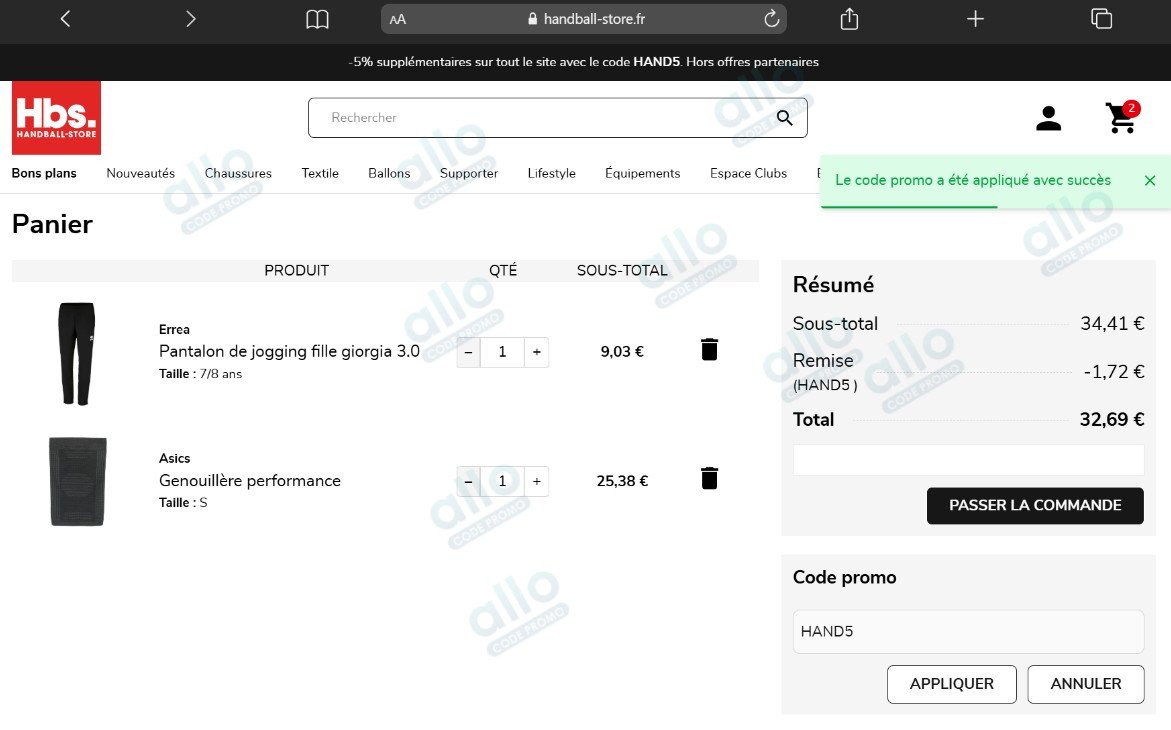Click the HAND5 promo banner at top
This screenshot has height=730, width=1171.
pos(583,62)
